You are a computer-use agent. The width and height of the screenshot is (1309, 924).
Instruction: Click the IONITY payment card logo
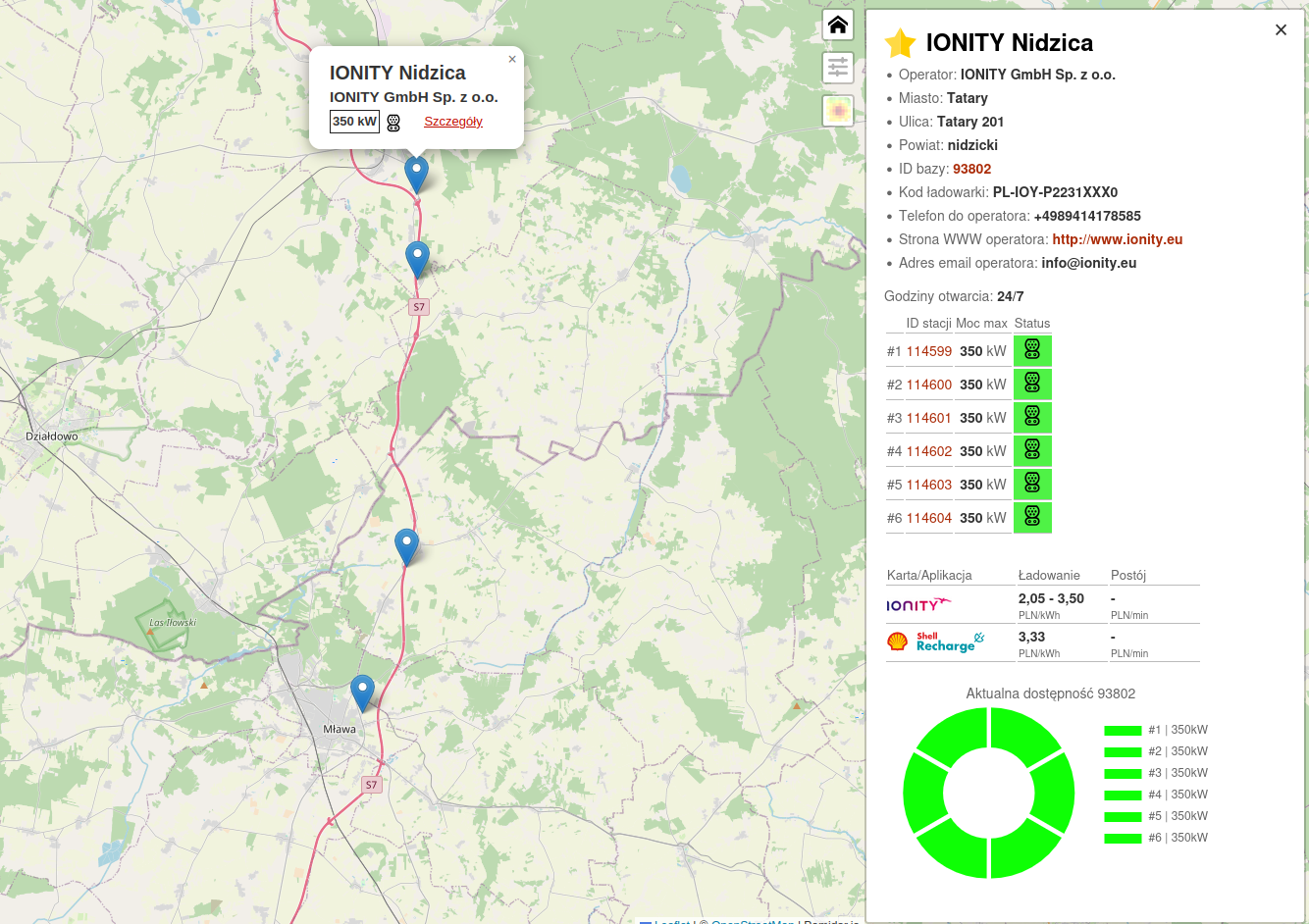click(918, 604)
